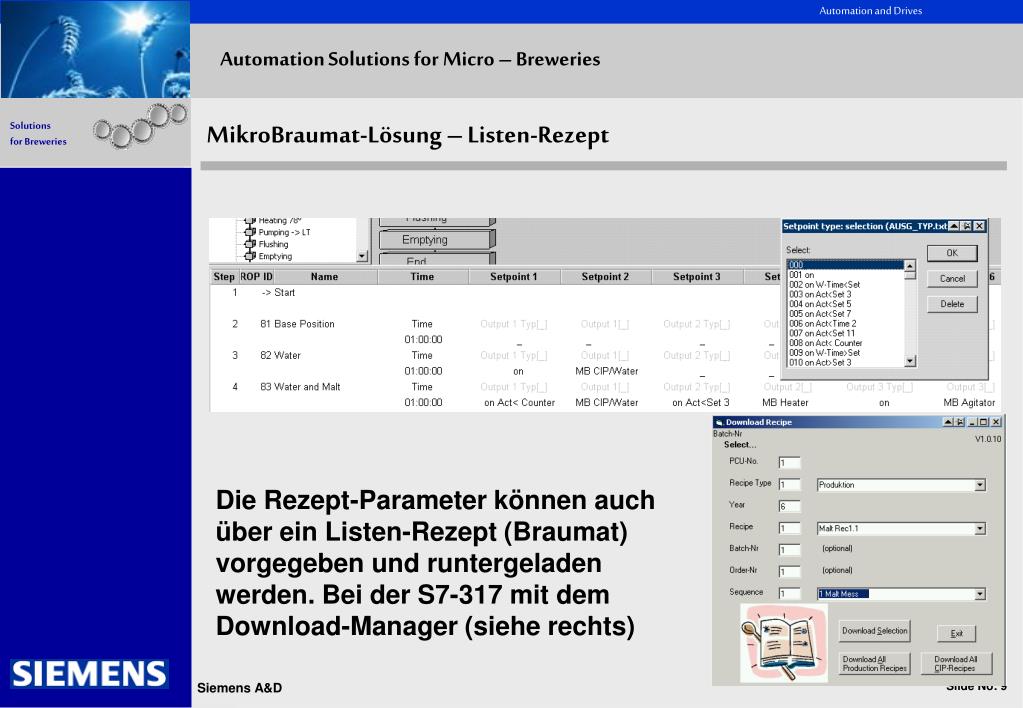Viewport: 1023px width, 708px height.
Task: Click the 'MB Agitator' cell
Action: (969, 403)
